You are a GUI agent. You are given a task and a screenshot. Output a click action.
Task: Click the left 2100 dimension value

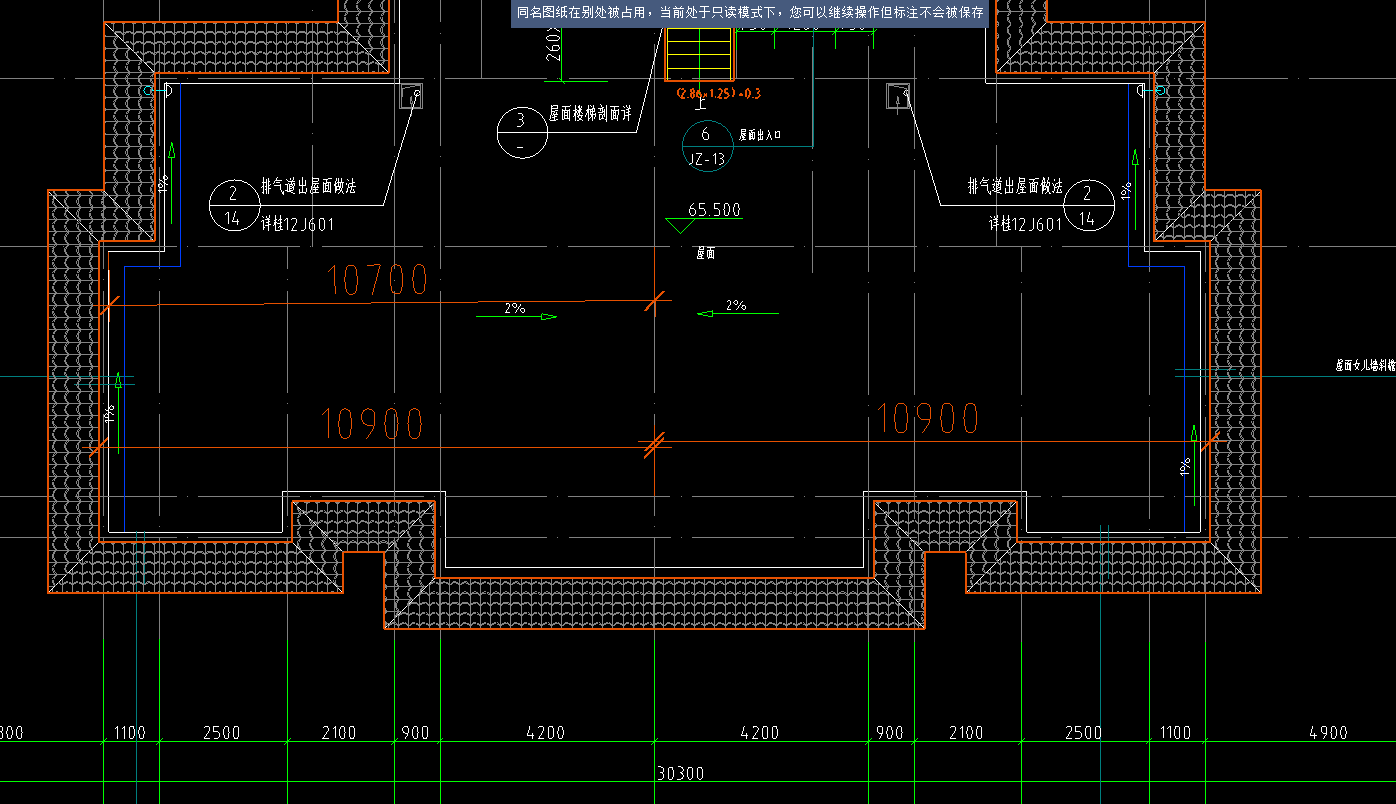click(338, 733)
